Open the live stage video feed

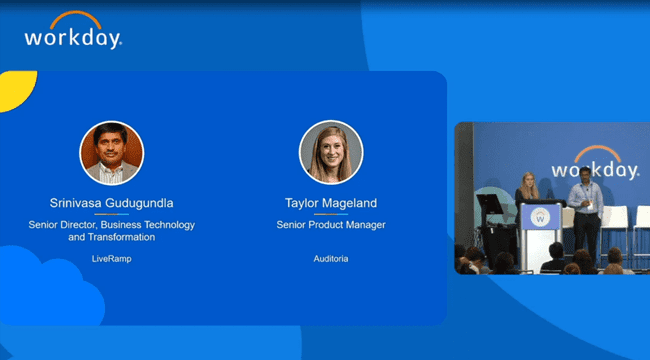[552, 198]
